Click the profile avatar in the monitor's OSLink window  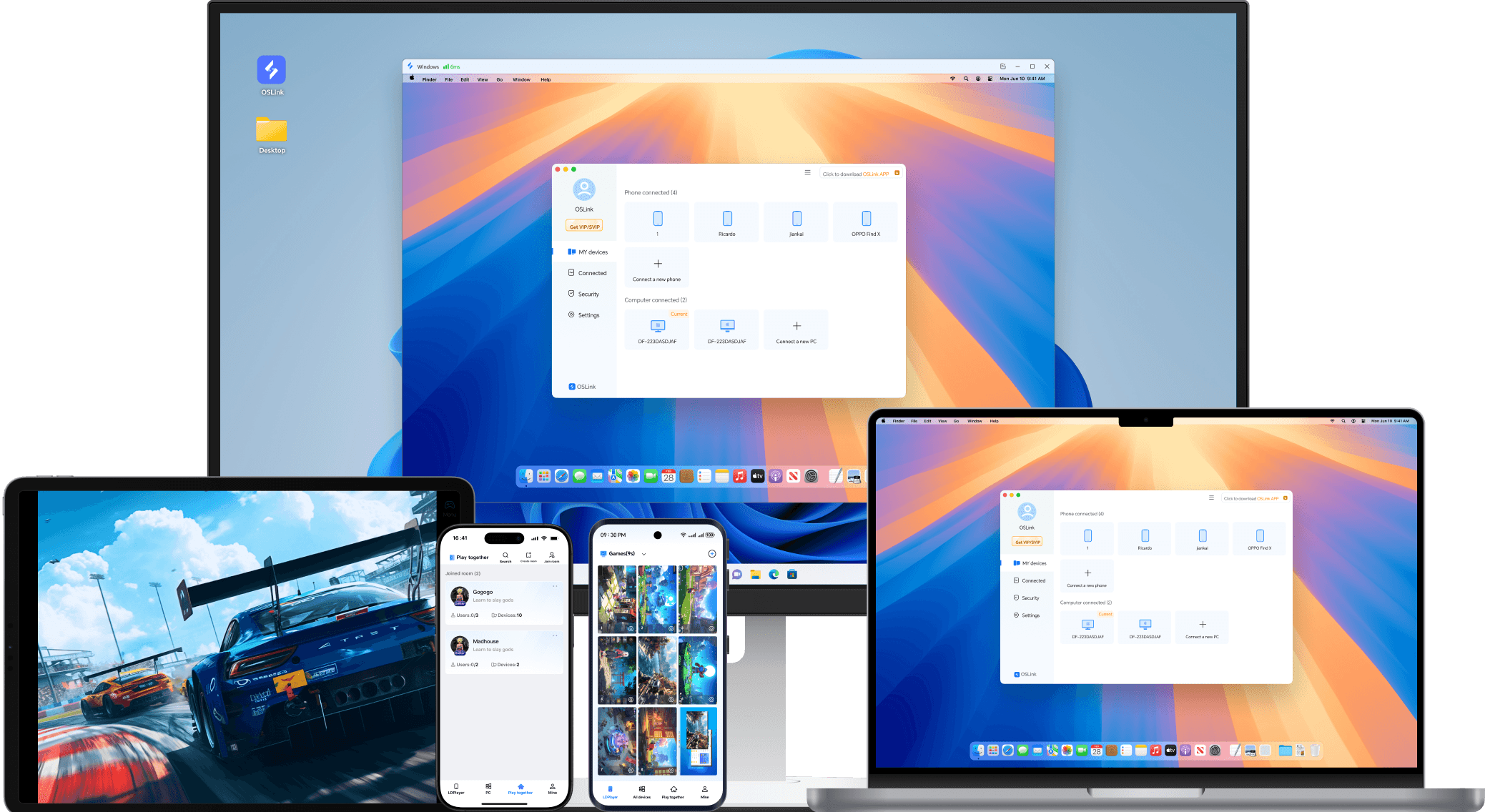(x=584, y=189)
